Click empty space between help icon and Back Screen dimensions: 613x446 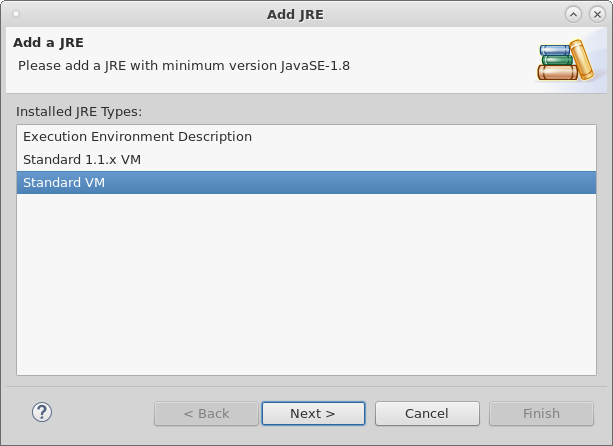(100, 413)
